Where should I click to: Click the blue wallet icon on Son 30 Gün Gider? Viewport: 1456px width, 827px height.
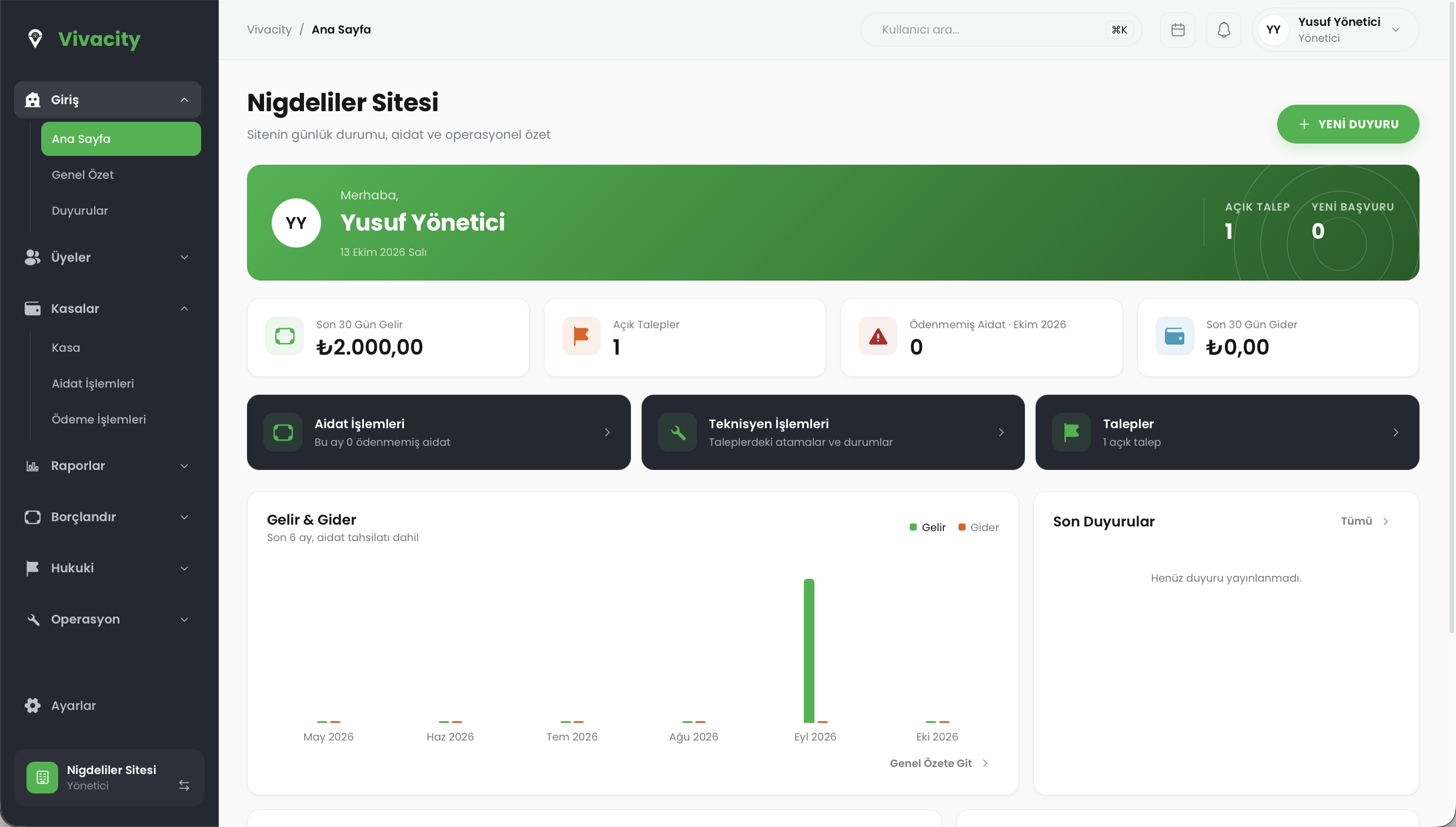[x=1175, y=336]
